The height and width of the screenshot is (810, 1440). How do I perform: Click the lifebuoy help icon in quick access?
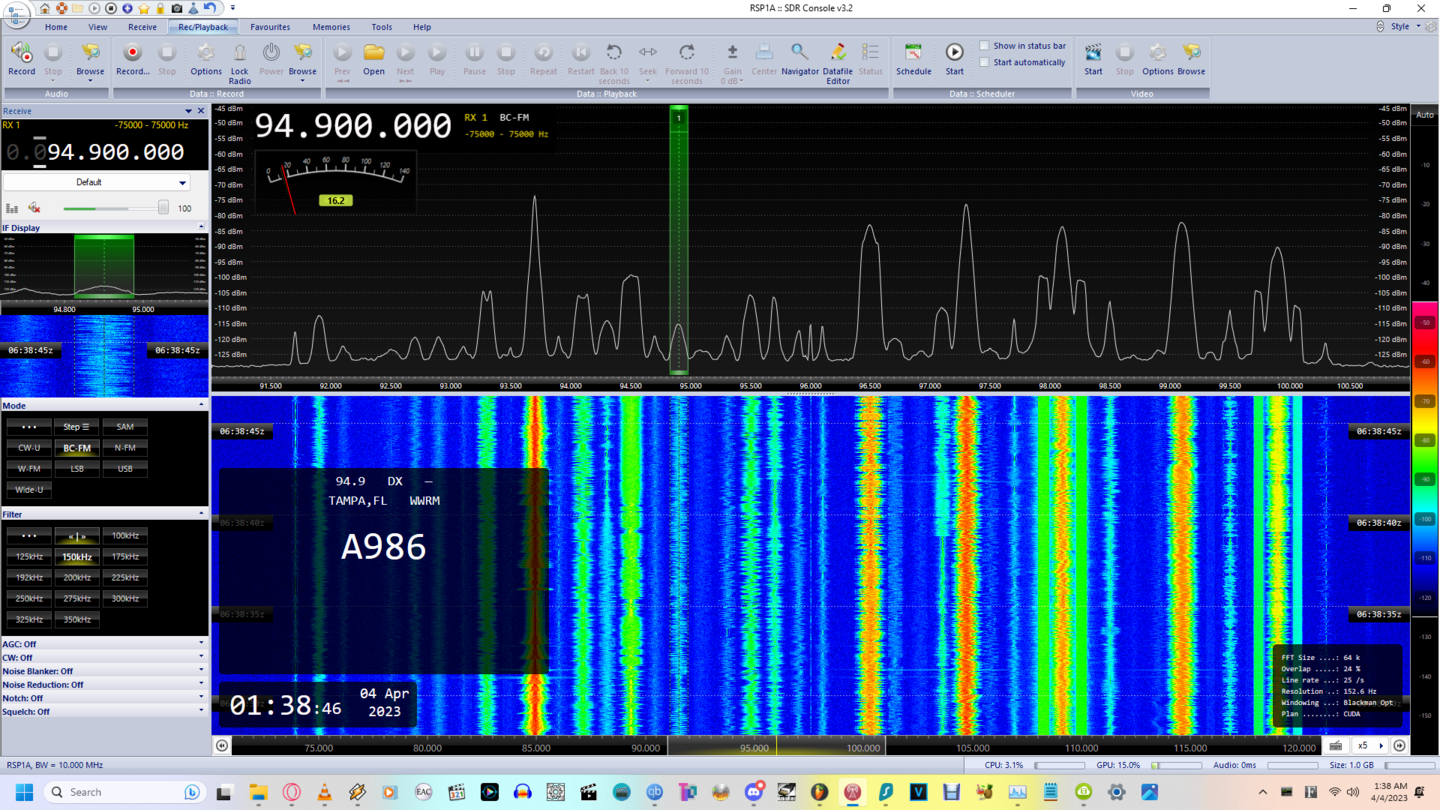tap(61, 8)
